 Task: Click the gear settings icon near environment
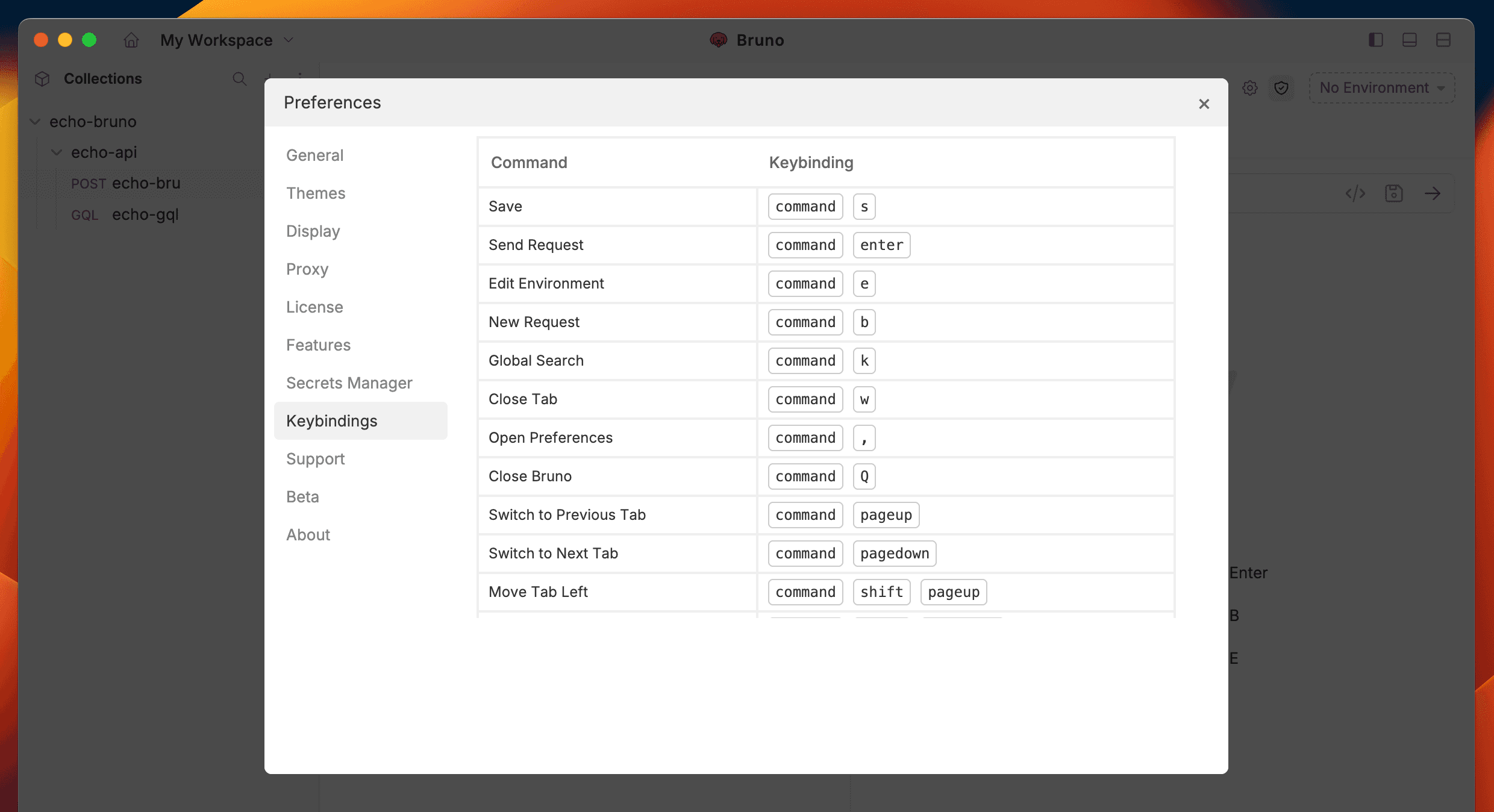pyautogui.click(x=1250, y=88)
